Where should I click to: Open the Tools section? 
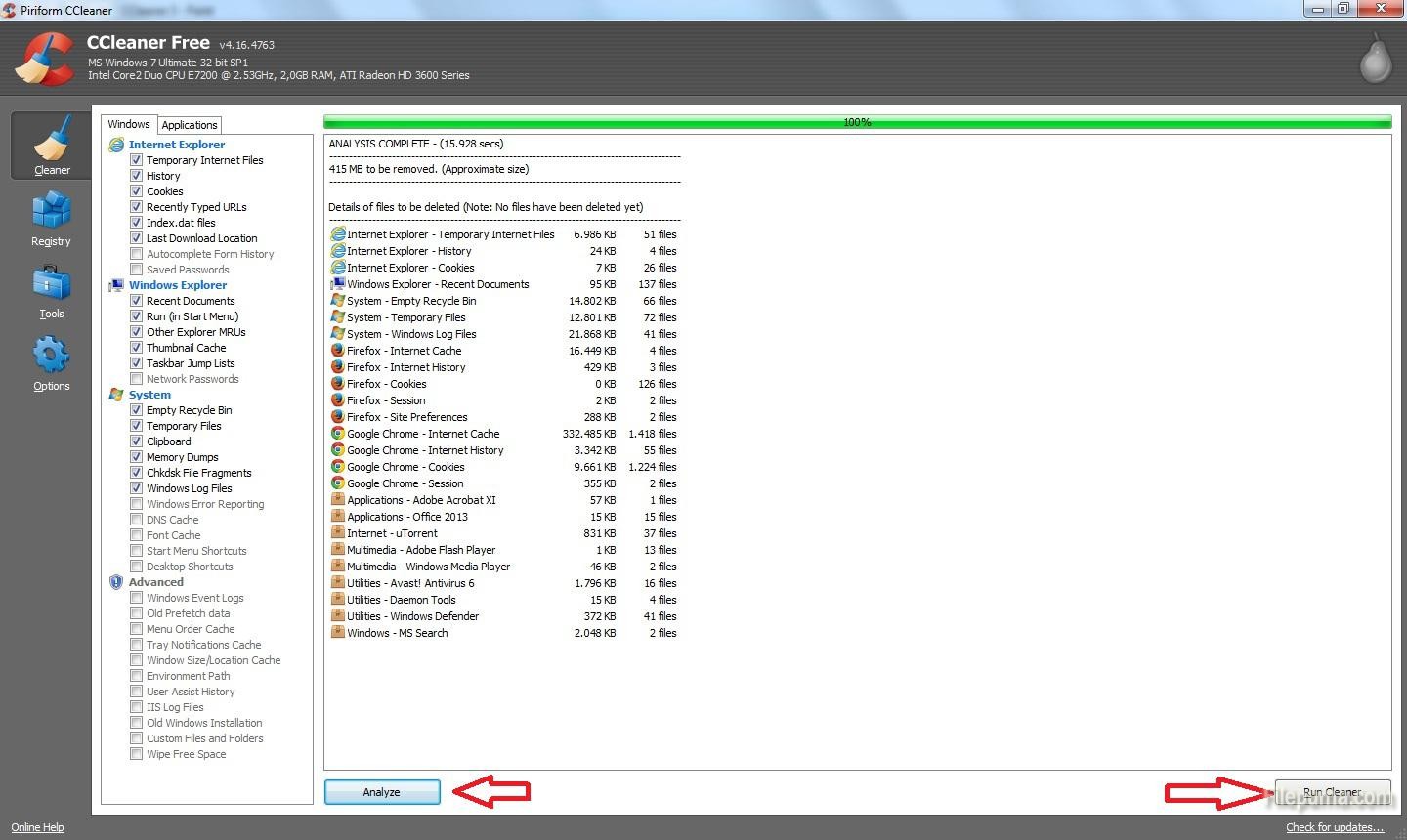click(51, 290)
